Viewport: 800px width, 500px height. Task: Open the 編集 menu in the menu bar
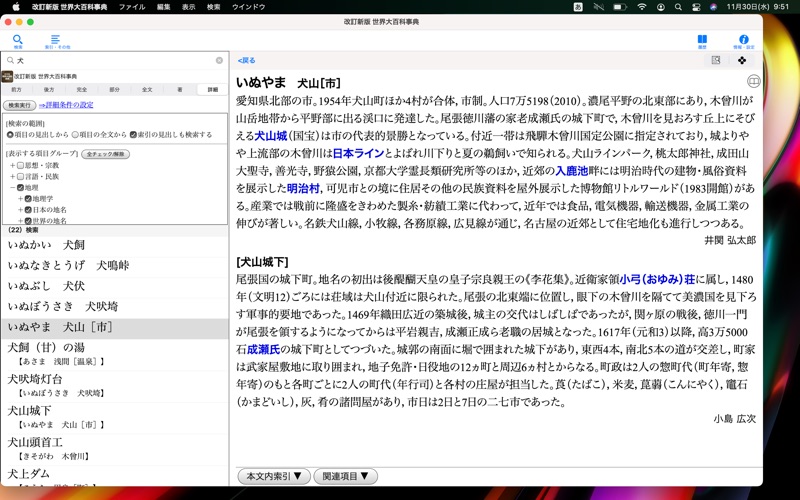coord(163,6)
